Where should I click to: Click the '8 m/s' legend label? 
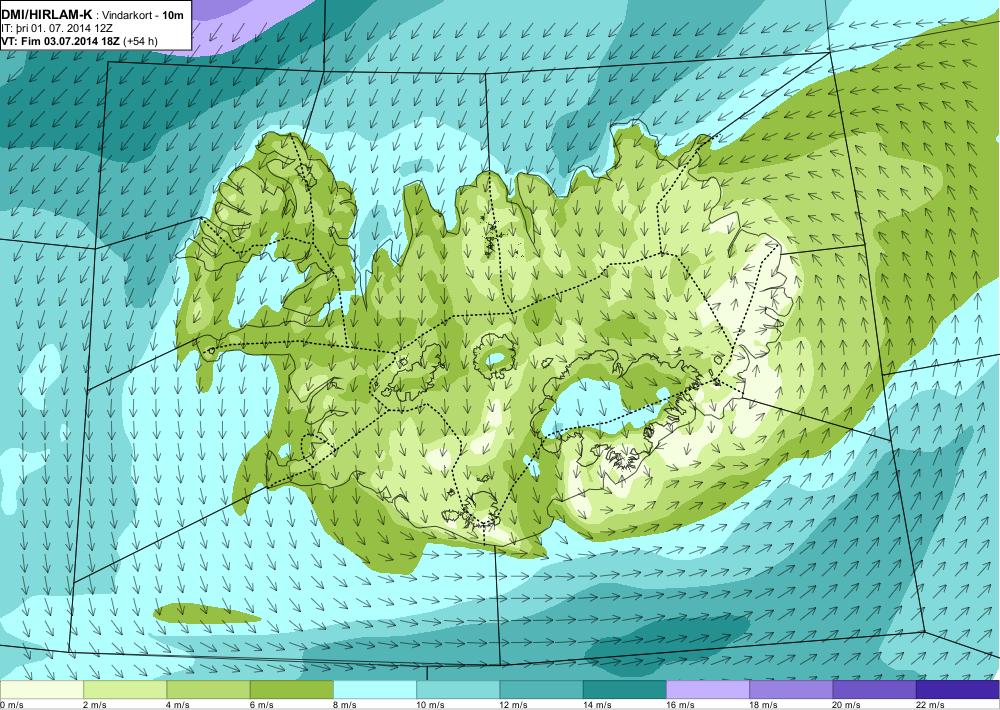tap(345, 705)
